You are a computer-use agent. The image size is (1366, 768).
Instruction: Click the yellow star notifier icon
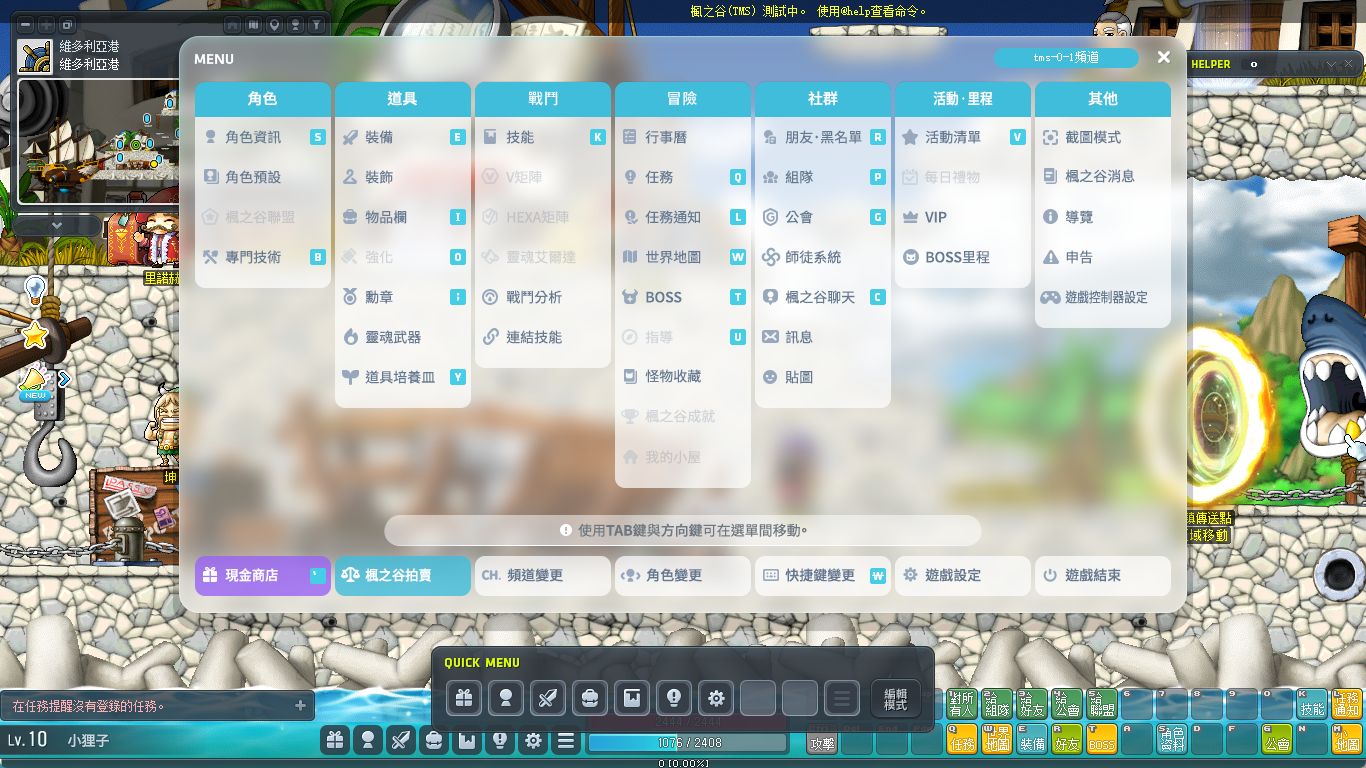[35, 335]
